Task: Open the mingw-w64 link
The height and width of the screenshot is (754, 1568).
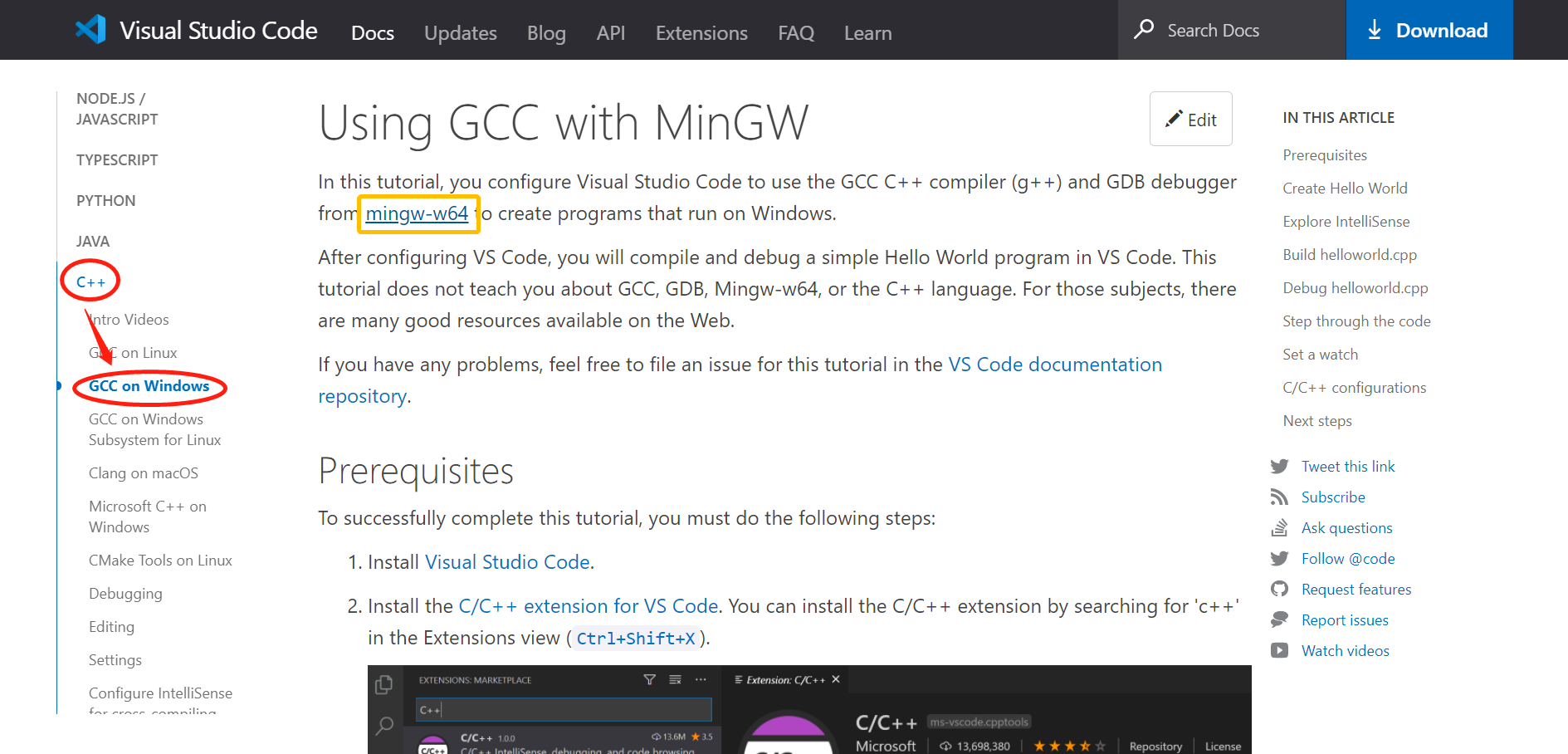Action: [x=418, y=213]
